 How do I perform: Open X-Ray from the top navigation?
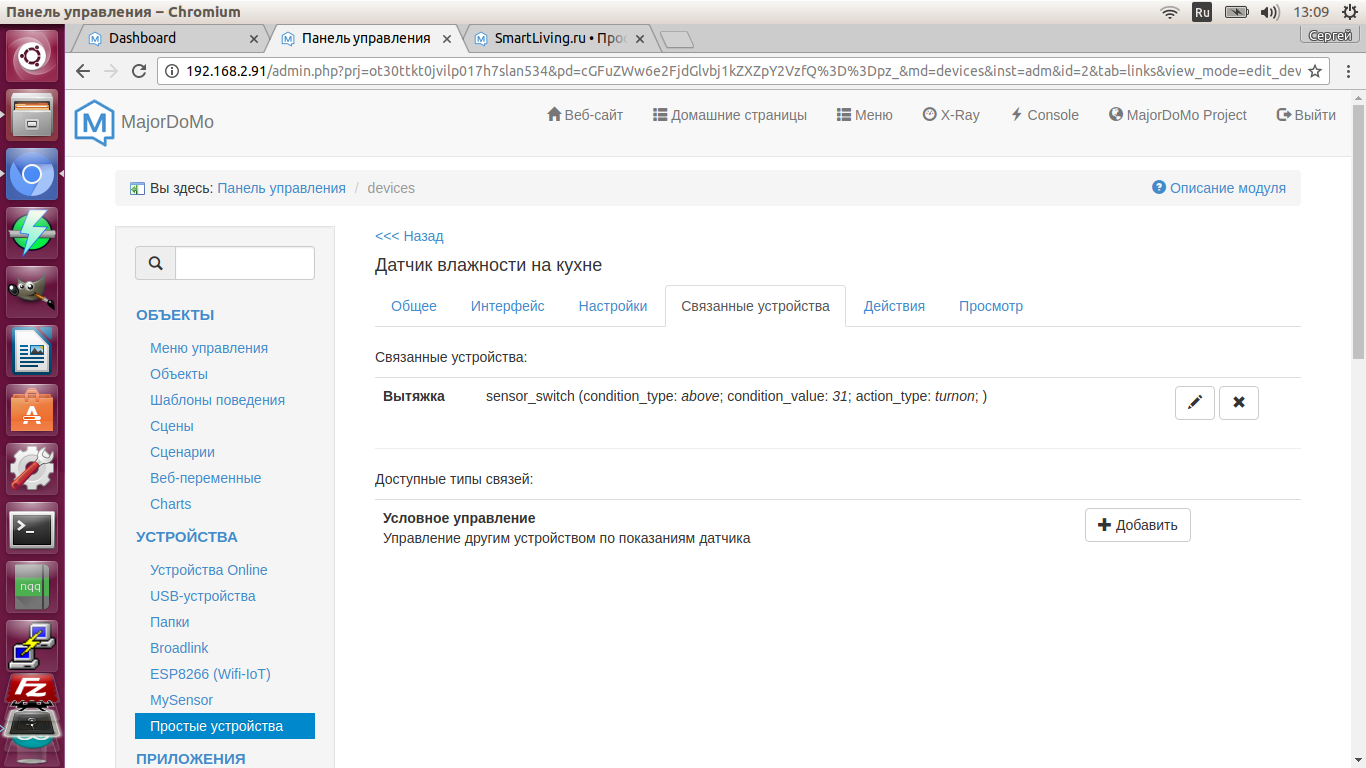pos(950,115)
